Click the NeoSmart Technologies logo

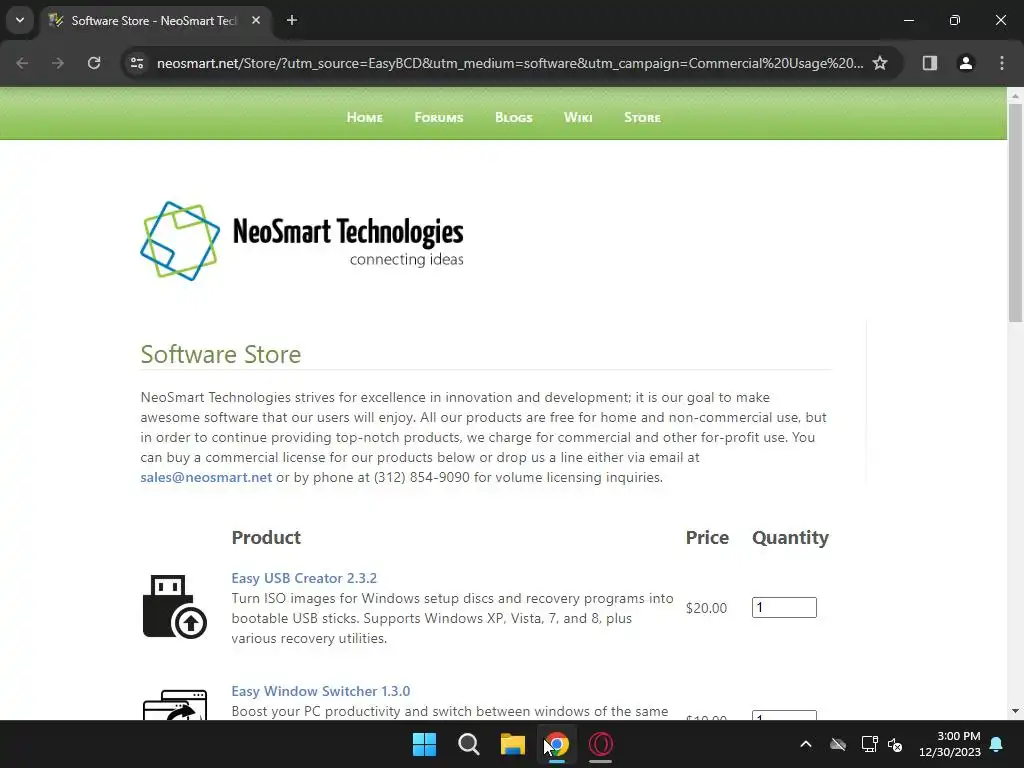pyautogui.click(x=302, y=241)
